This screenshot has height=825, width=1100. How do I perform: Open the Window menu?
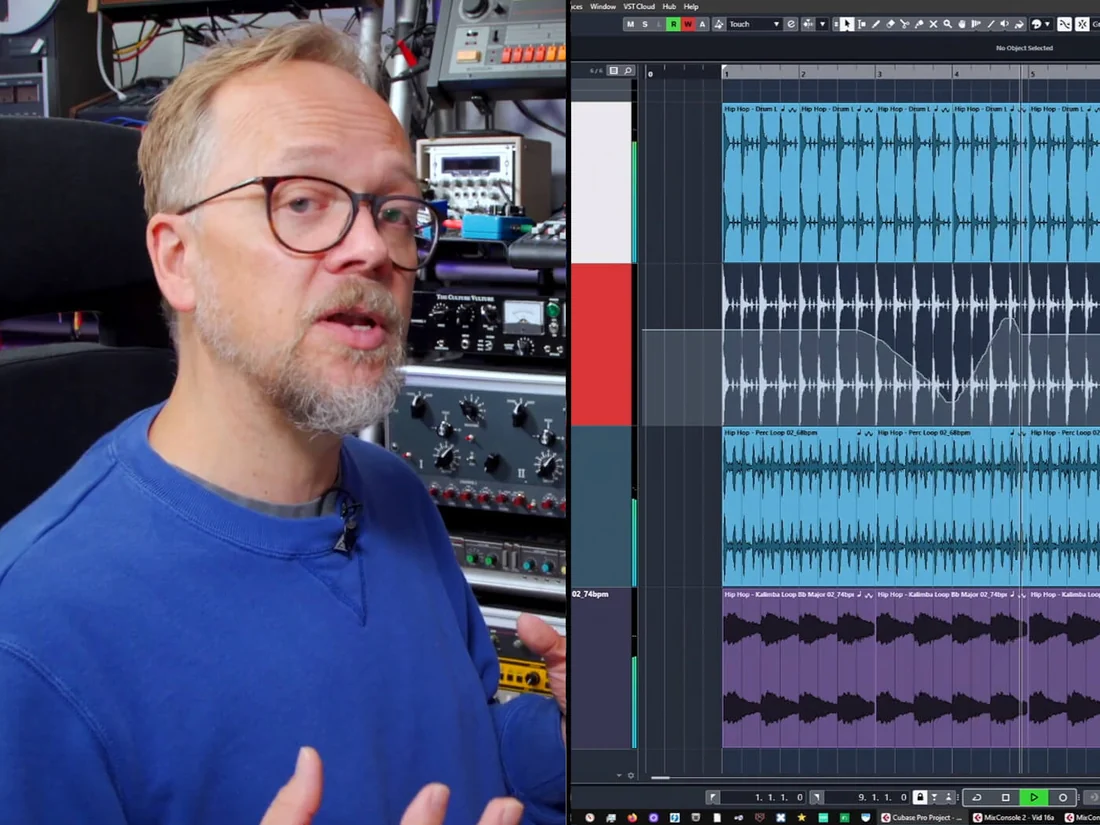[603, 6]
